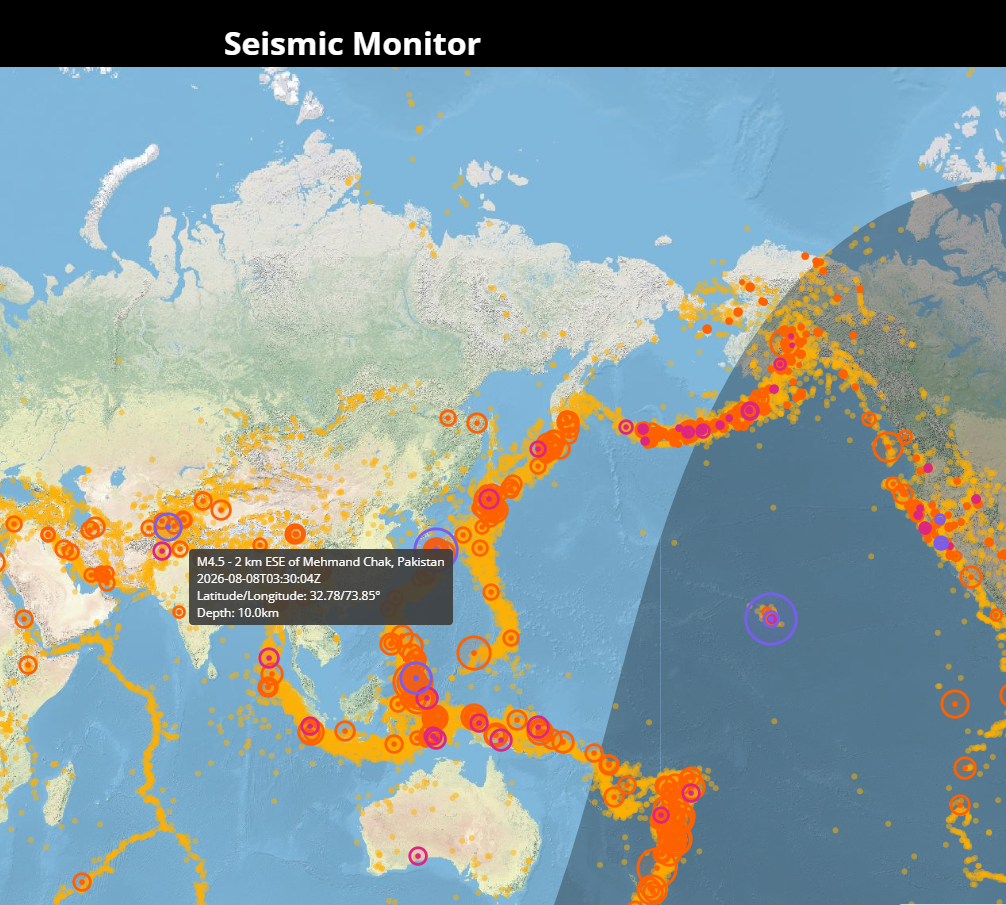Select the purple ring marker in northern Pakistan
Screen dimensions: 1006x905
tap(168, 527)
